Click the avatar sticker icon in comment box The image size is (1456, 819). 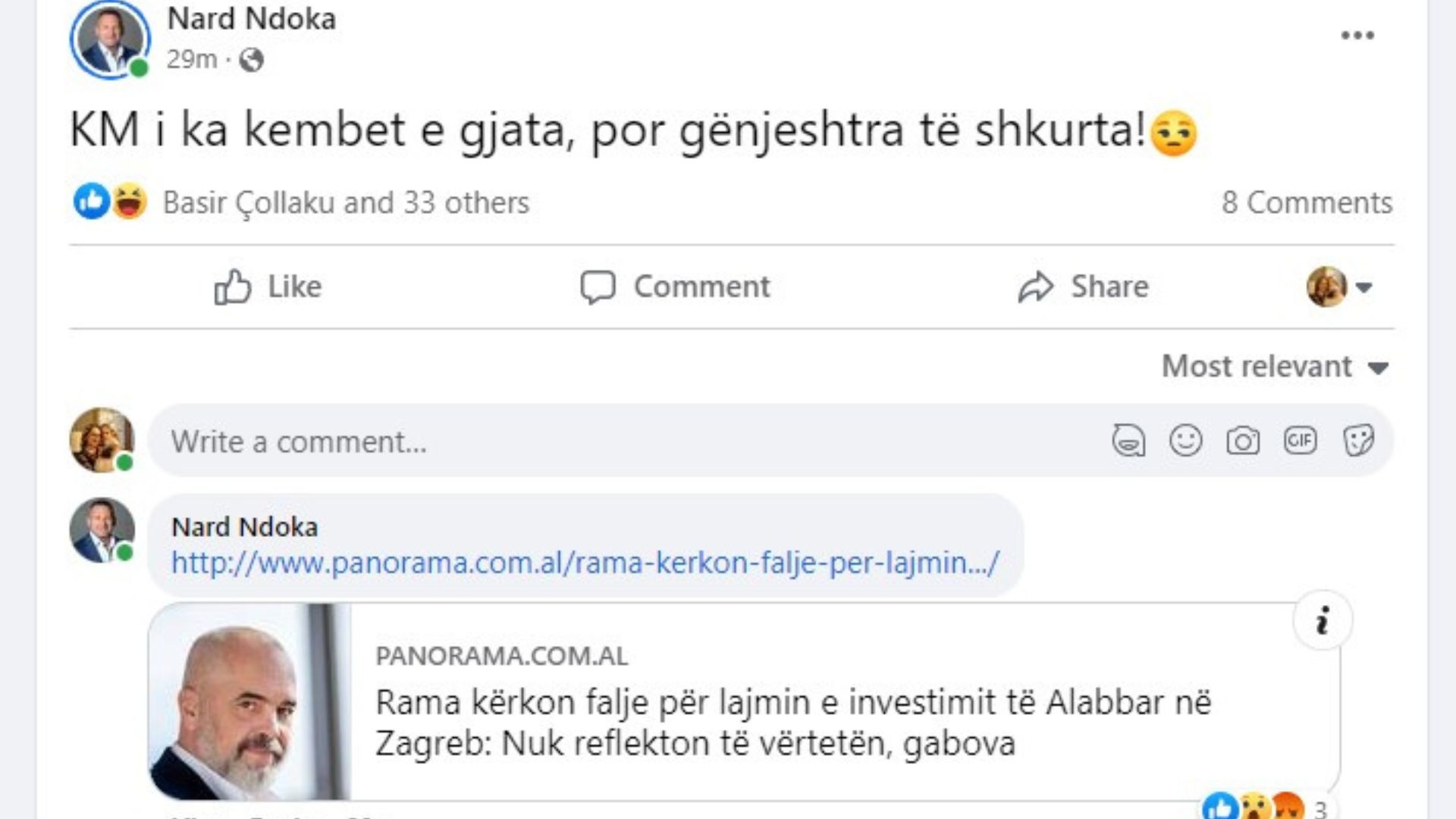pyautogui.click(x=1128, y=441)
